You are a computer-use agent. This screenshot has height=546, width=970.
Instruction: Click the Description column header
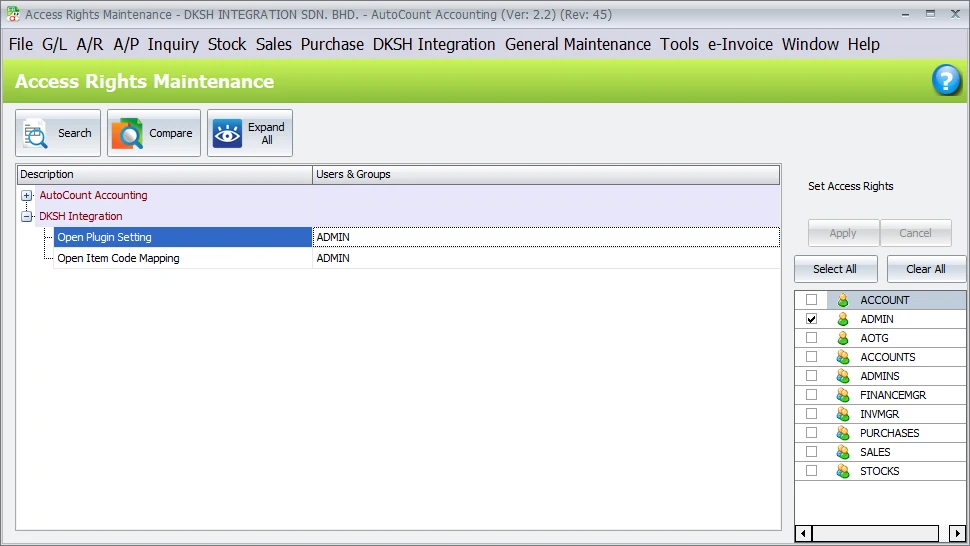tap(165, 174)
